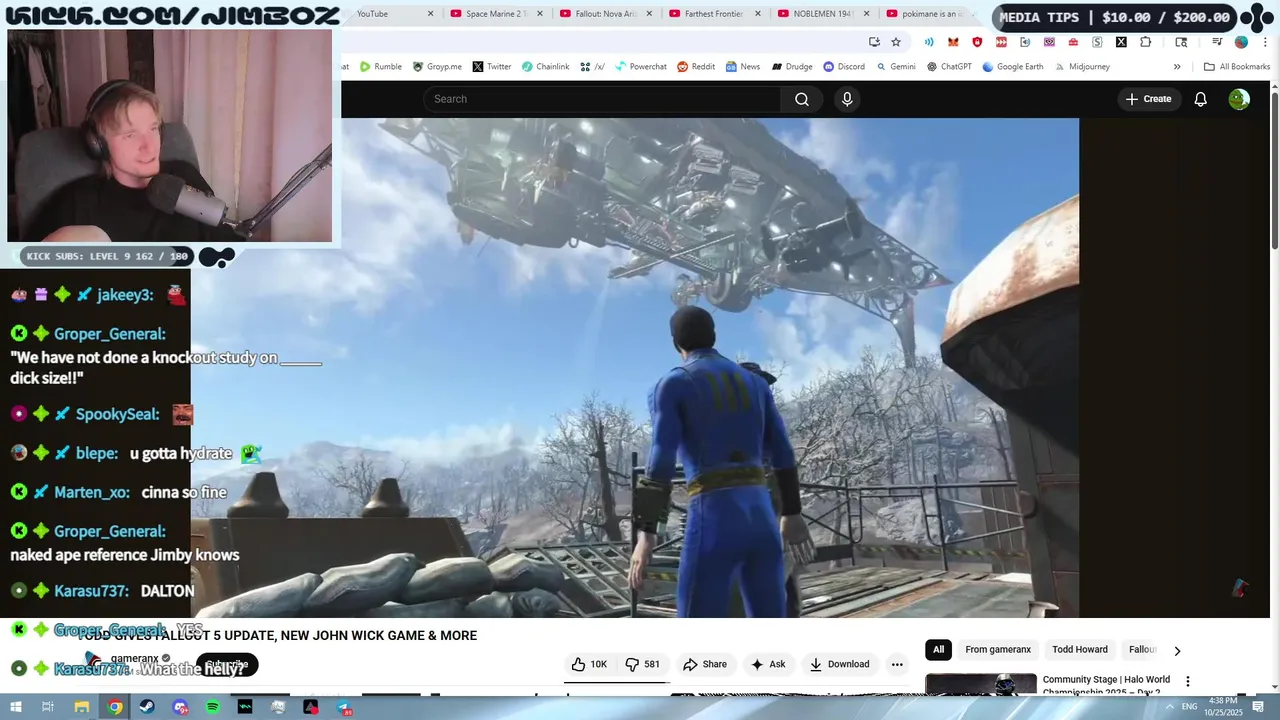Open the News bookmark
The height and width of the screenshot is (720, 1280).
click(743, 67)
